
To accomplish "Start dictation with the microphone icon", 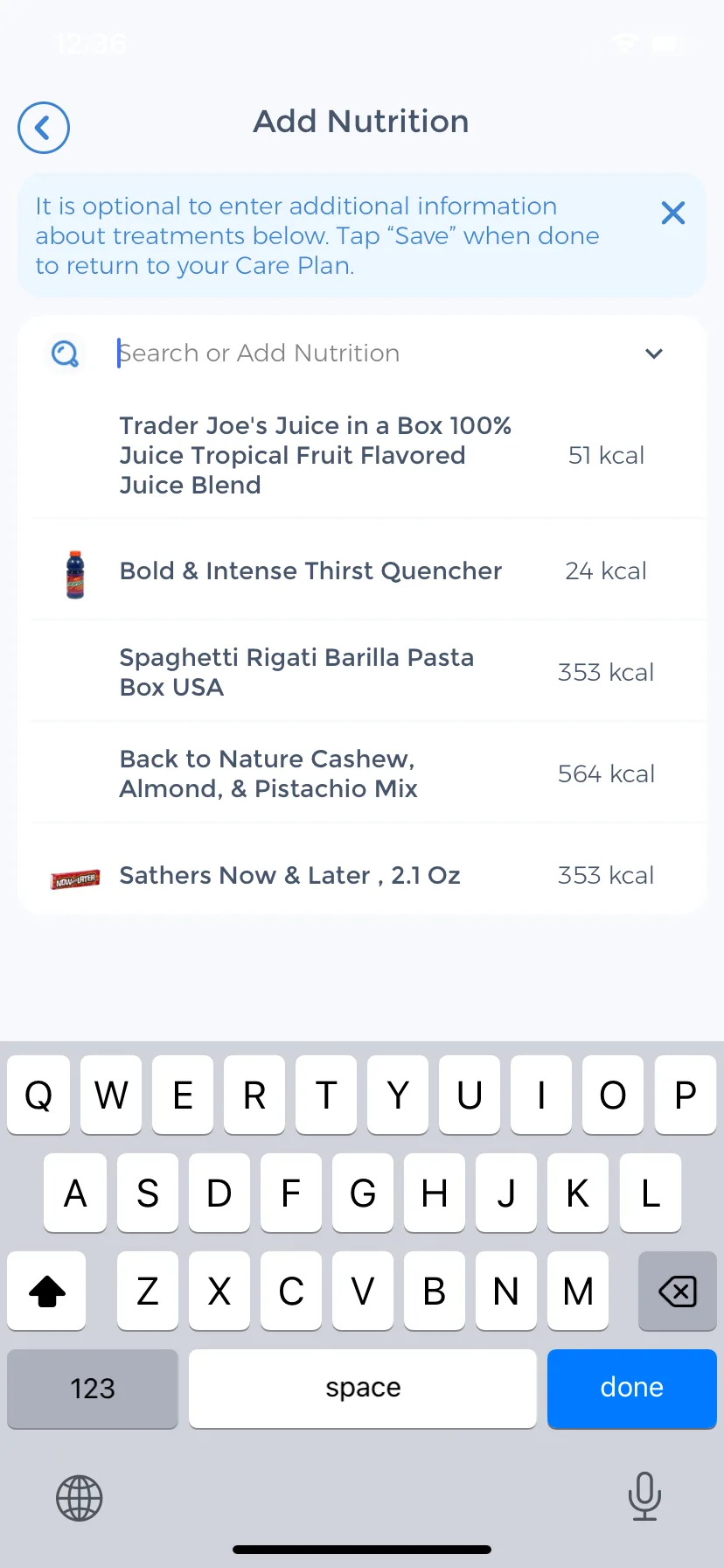I will [644, 1496].
